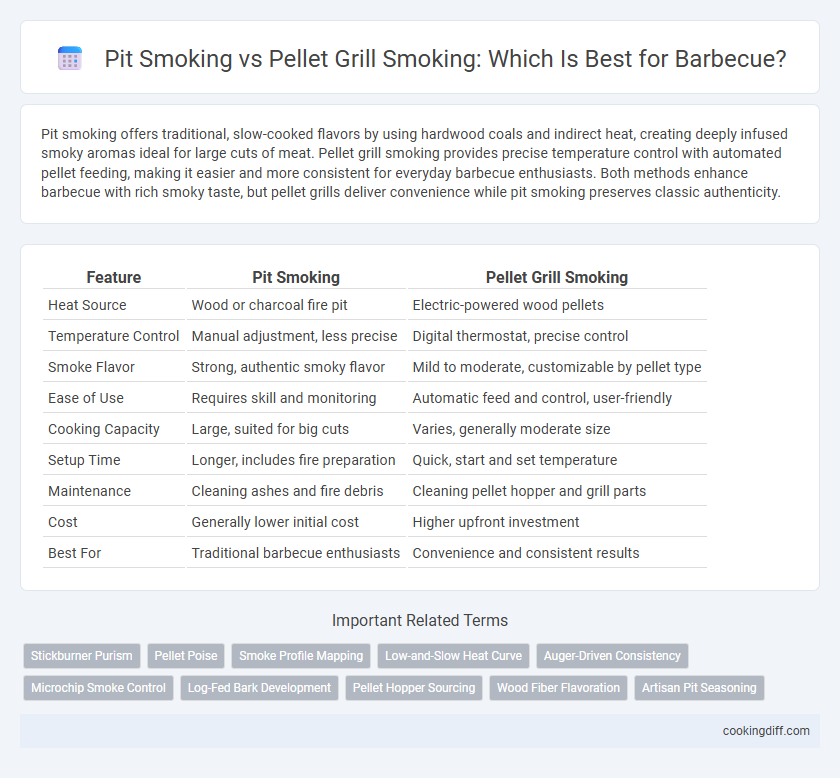Select 'Cleaning ashes and fire debris' cell
This screenshot has width=840, height=778.
pyautogui.click(x=296, y=491)
